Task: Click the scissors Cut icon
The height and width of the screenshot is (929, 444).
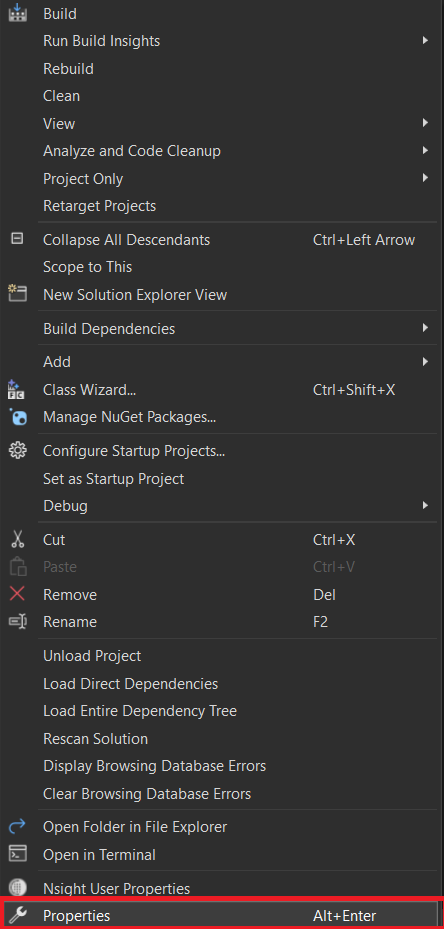Action: [x=18, y=539]
